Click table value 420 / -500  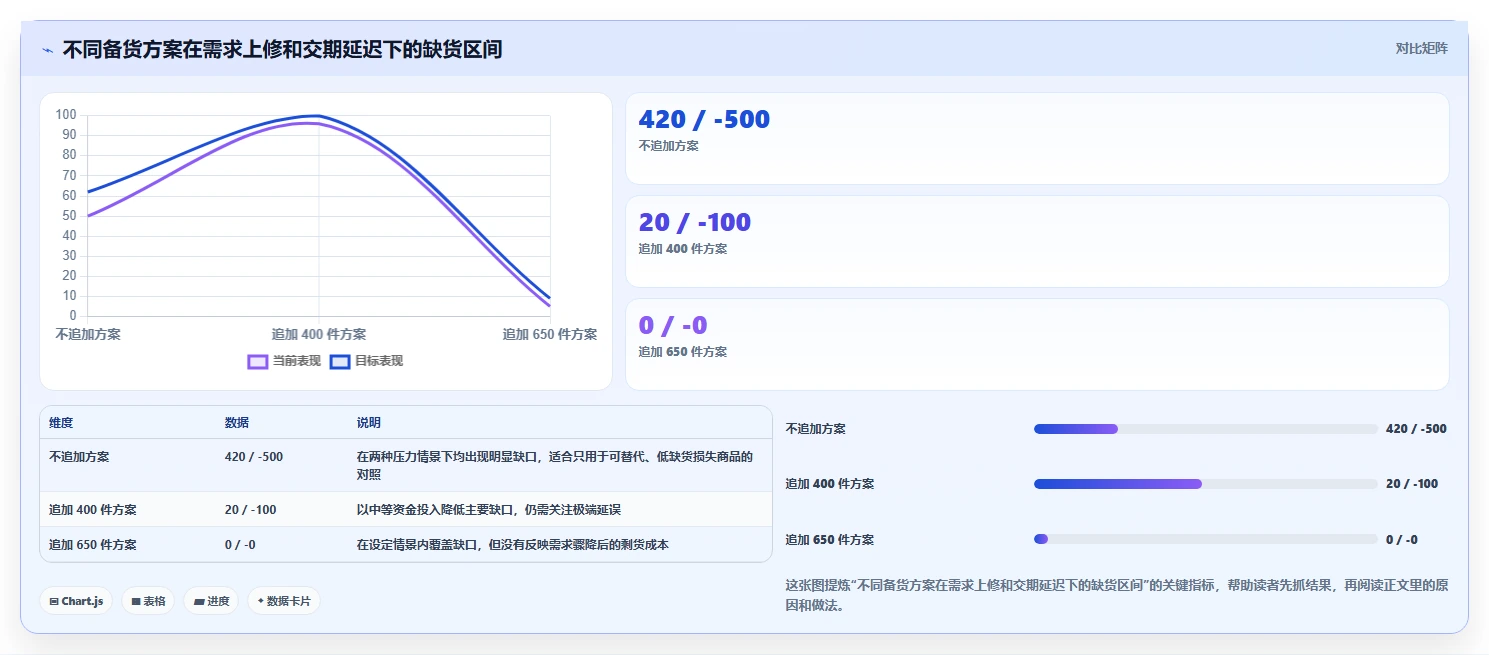click(x=254, y=456)
